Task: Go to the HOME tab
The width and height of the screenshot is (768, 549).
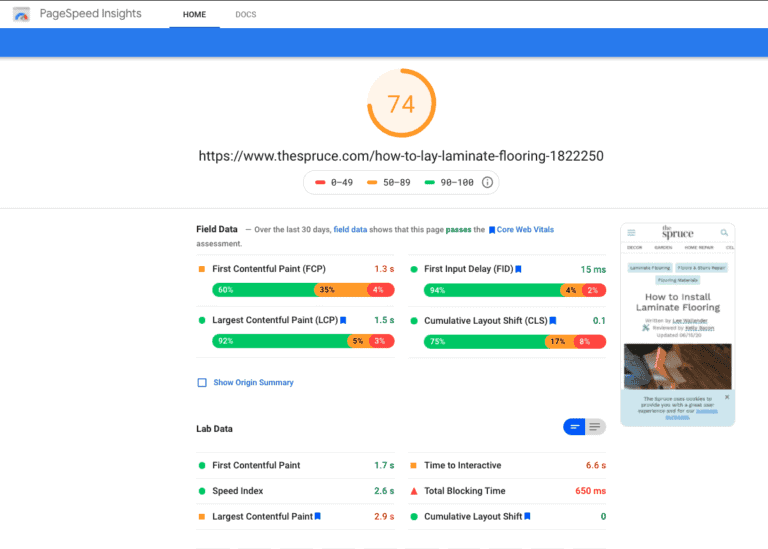Action: coord(194,15)
